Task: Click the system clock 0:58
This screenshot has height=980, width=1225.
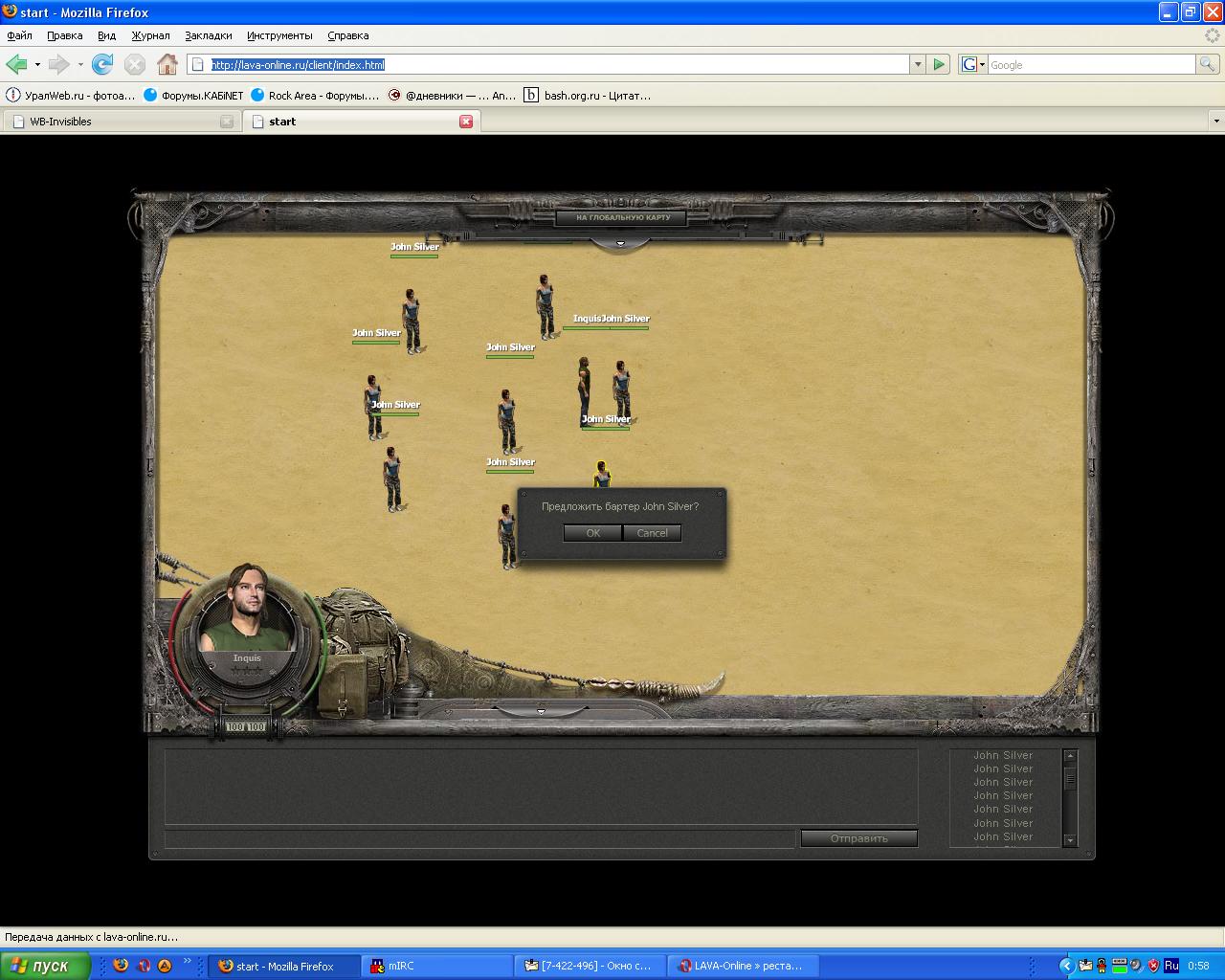Action: click(x=1198, y=966)
